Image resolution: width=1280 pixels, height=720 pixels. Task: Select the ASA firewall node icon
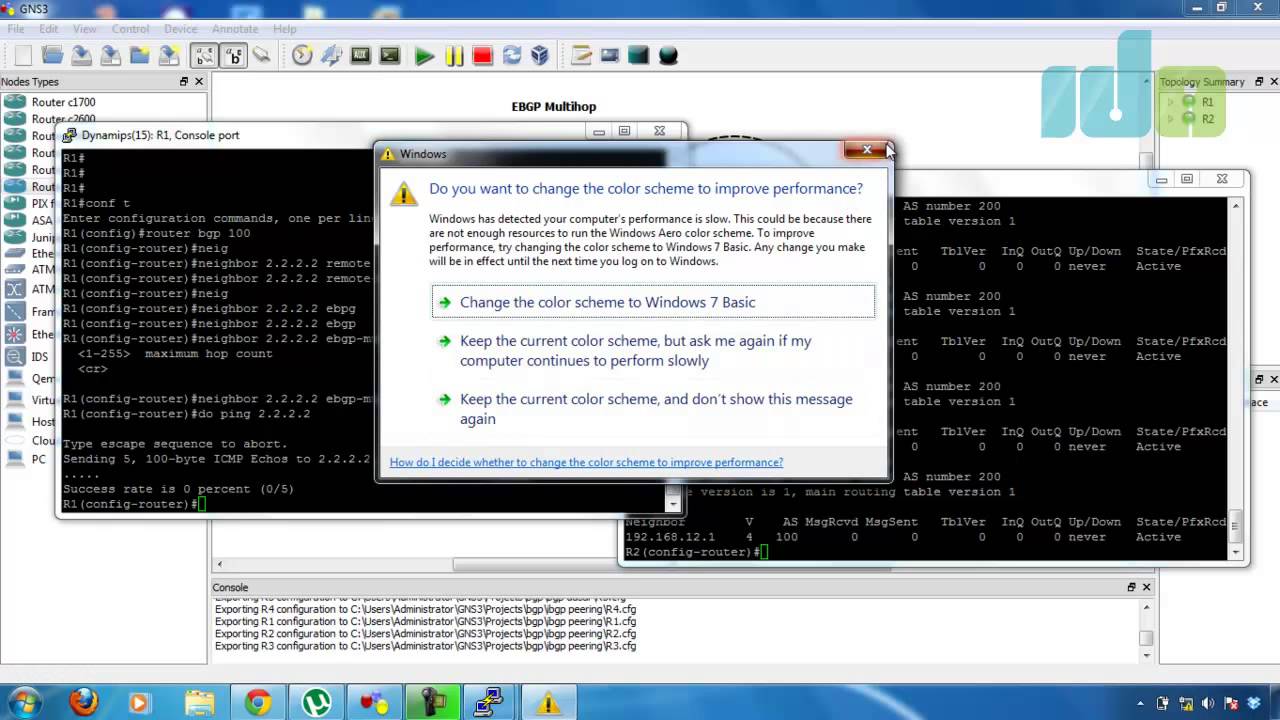[x=15, y=221]
